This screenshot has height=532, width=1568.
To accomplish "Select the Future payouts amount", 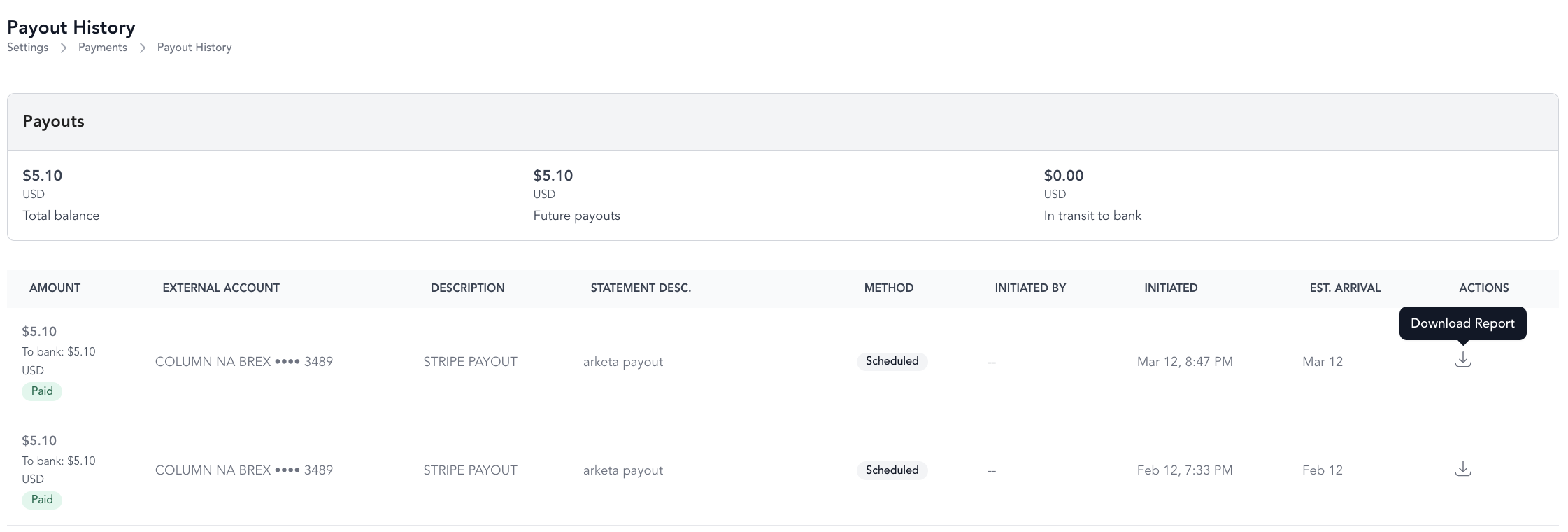I will tap(553, 176).
